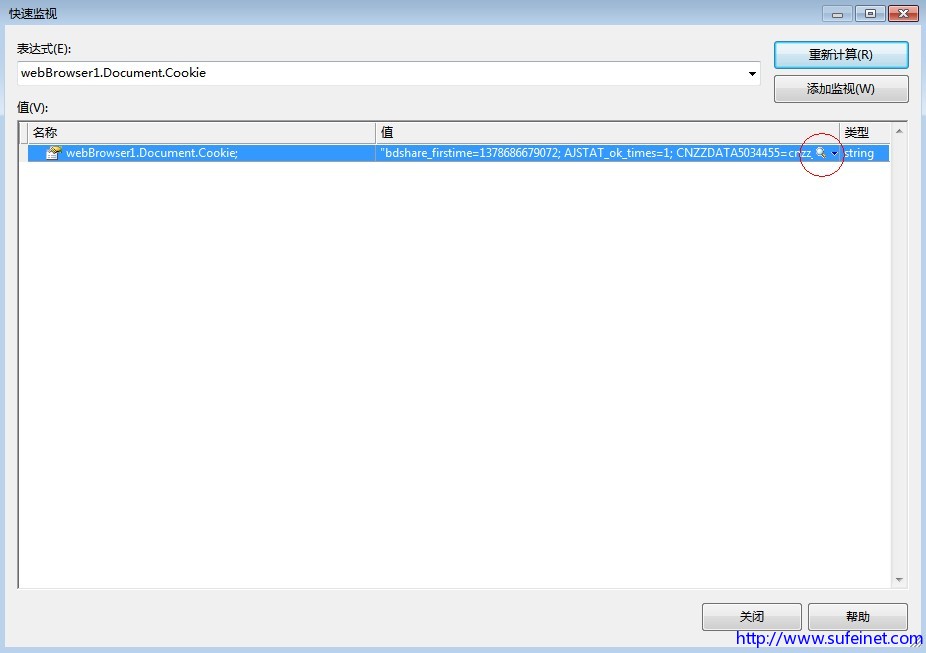Click the 关闭 button
Screen dimensions: 926x653
751,616
